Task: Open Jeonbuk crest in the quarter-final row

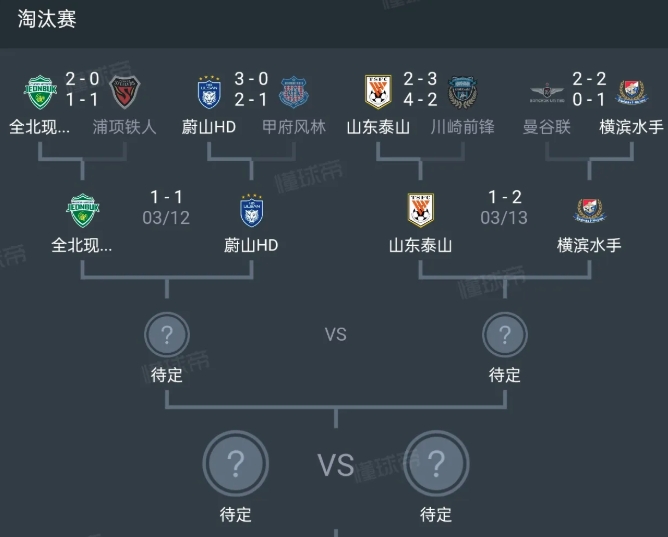Action: pyautogui.click(x=82, y=210)
